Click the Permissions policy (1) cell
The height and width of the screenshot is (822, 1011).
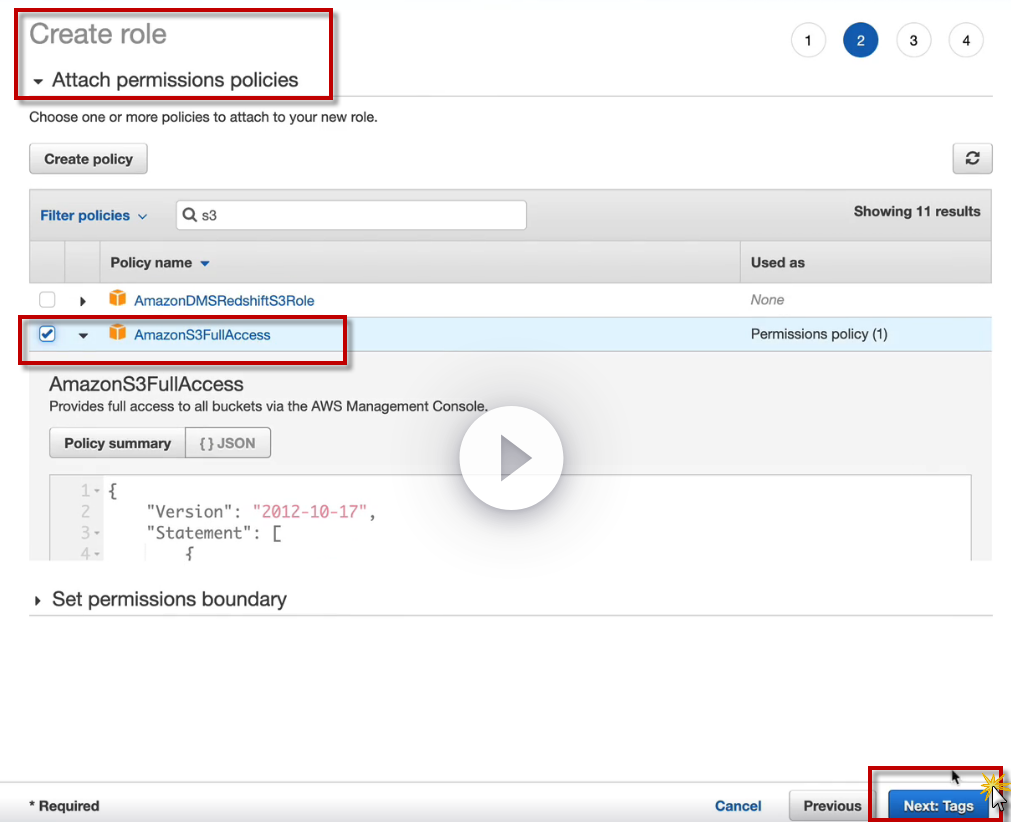coord(819,334)
